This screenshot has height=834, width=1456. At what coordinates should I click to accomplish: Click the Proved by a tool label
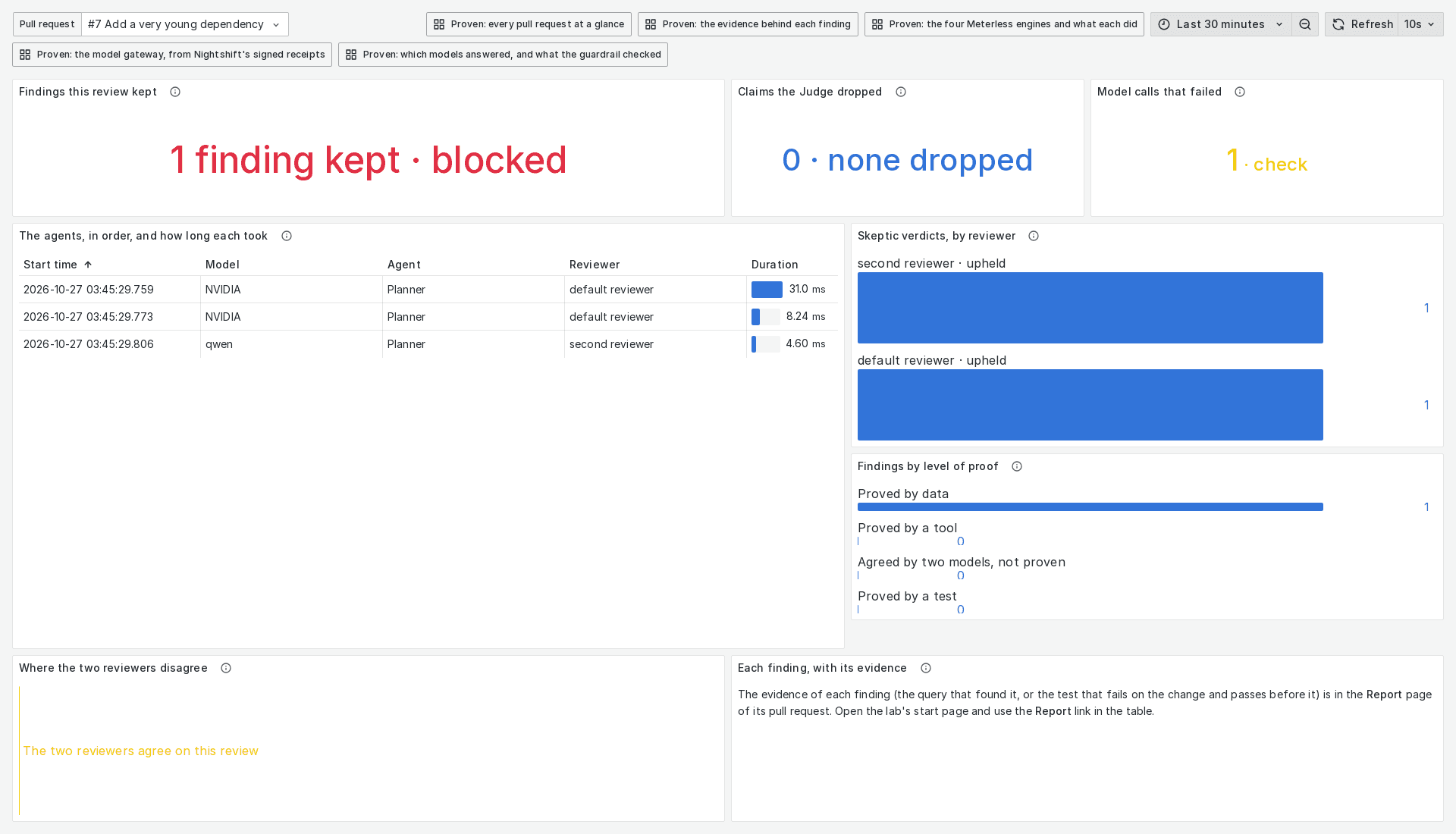(x=907, y=528)
